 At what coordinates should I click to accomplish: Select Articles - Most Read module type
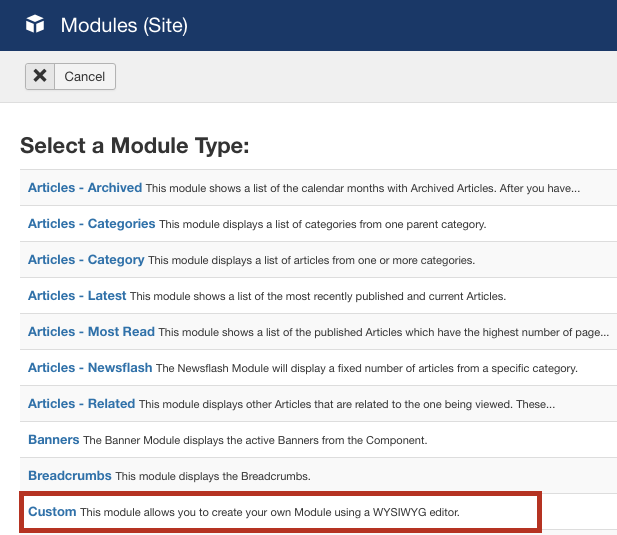point(91,332)
